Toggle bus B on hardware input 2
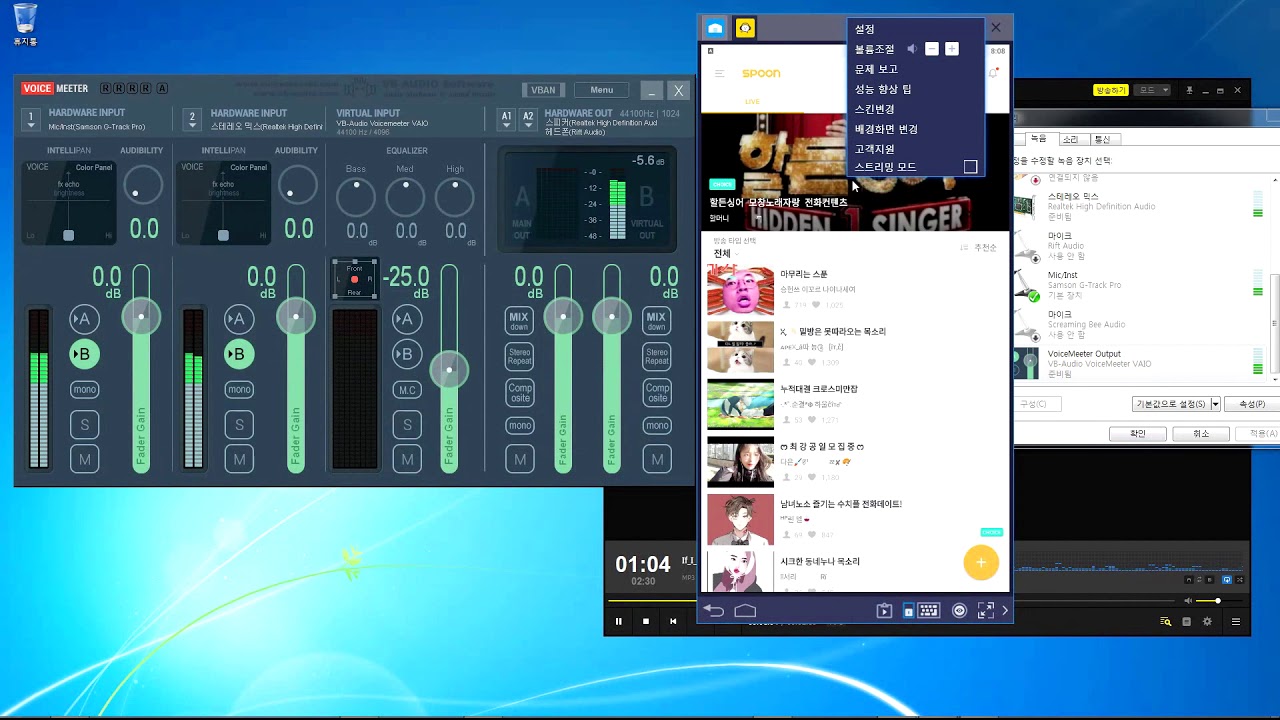Viewport: 1280px width, 720px height. [x=239, y=354]
